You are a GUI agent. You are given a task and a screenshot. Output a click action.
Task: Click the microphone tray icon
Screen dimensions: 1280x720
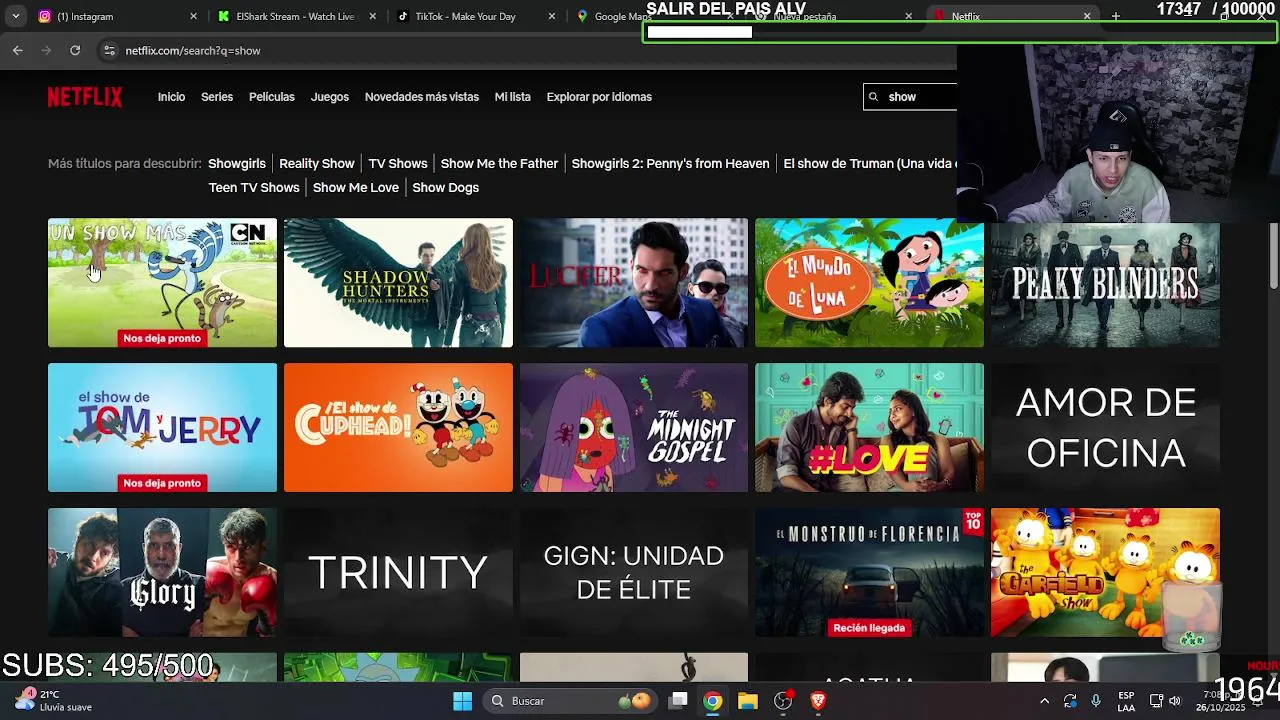pos(1096,701)
